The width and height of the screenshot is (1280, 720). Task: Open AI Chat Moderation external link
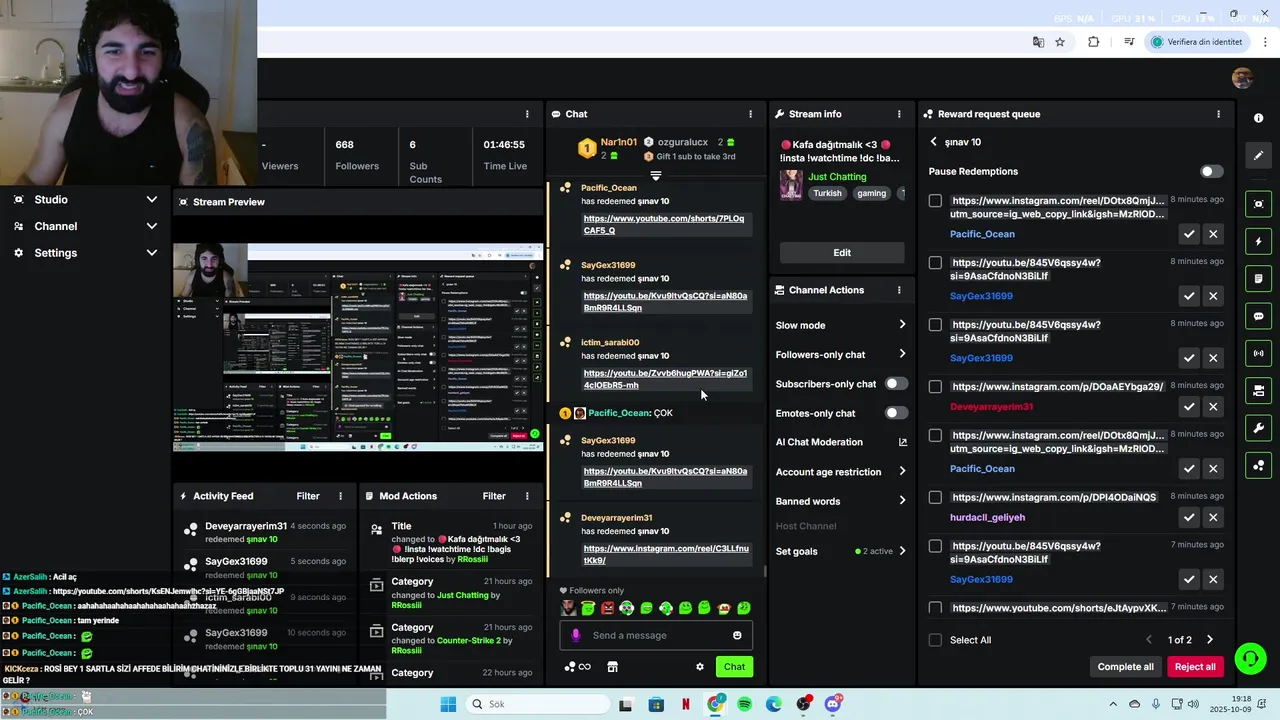pyautogui.click(x=903, y=442)
